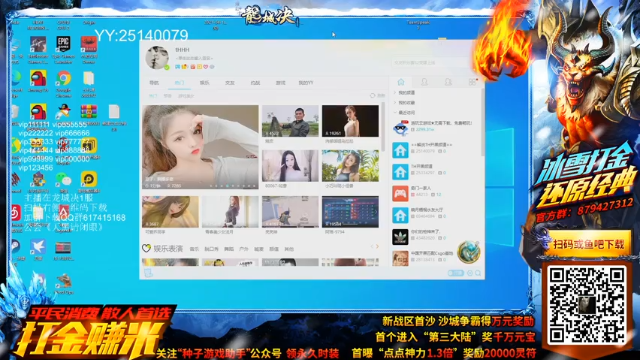
Task: Open the orange gamepad channel in the recent list
Action: click(400, 193)
